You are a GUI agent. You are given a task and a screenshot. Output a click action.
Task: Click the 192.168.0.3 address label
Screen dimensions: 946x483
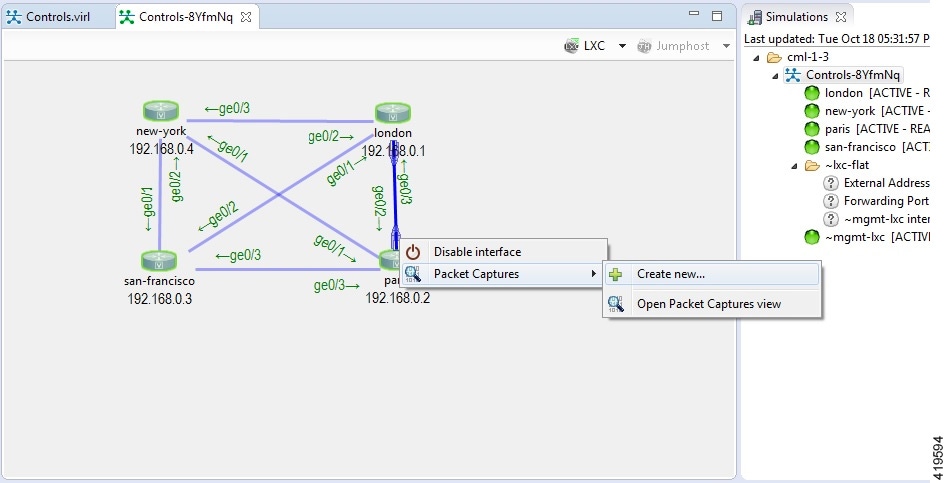[x=159, y=299]
